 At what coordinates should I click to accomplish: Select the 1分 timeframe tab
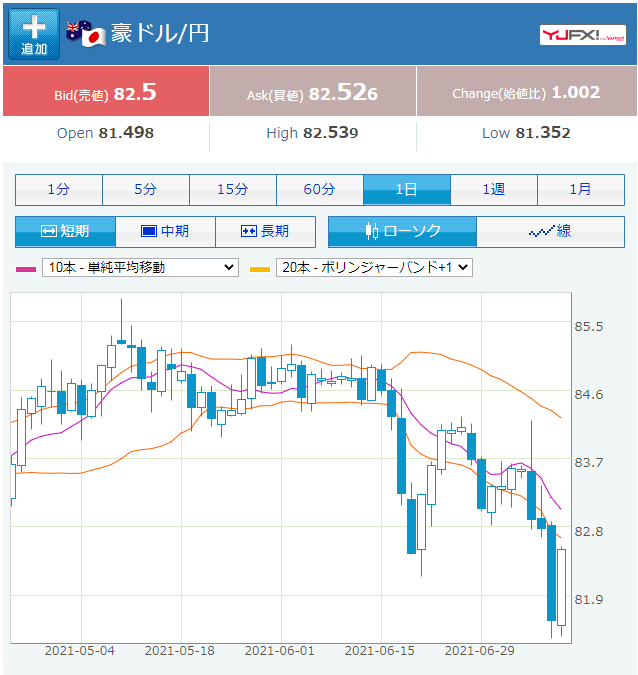click(59, 189)
